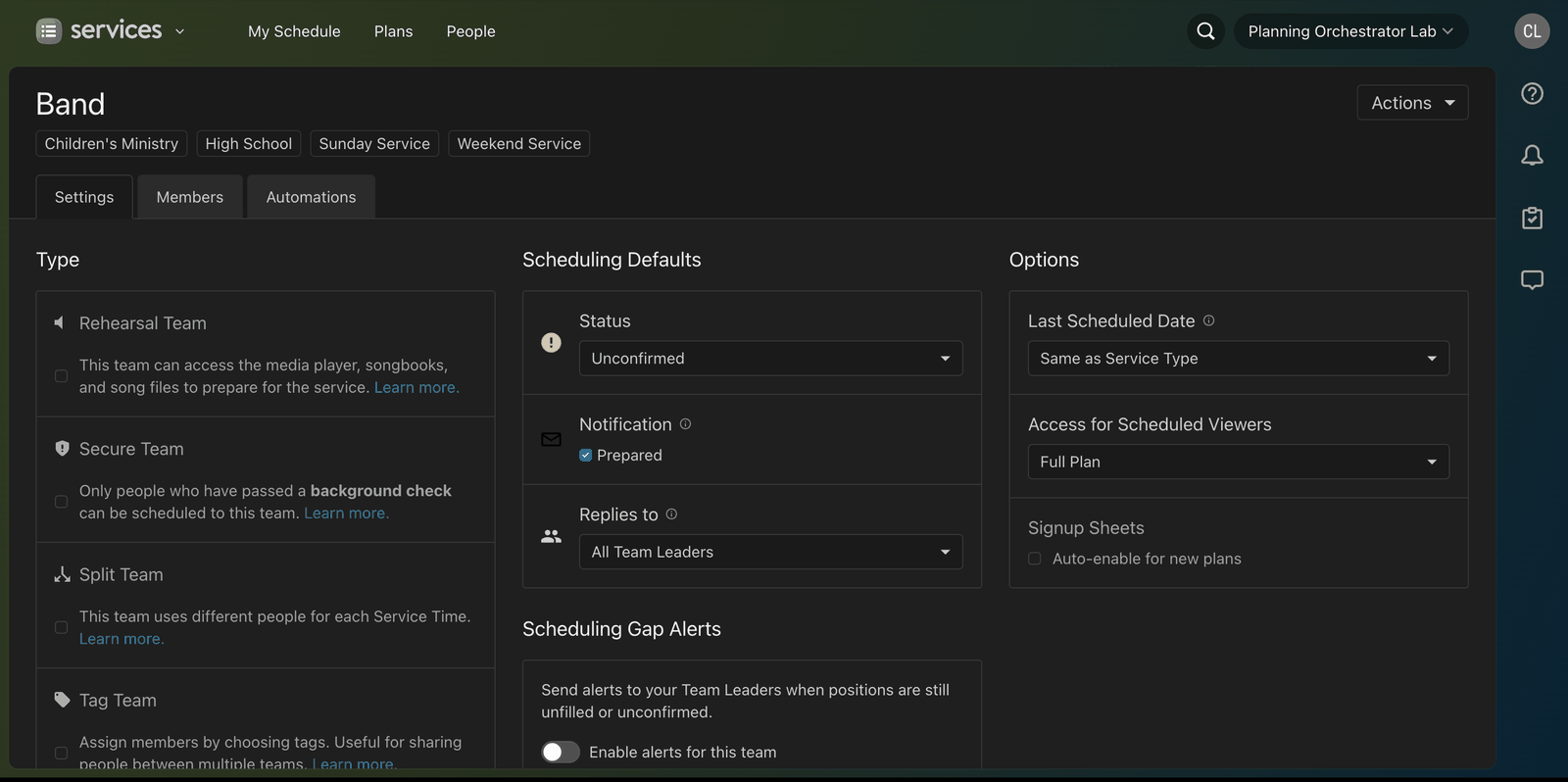The height and width of the screenshot is (782, 1568).
Task: Click the Notification envelope icon
Action: click(551, 439)
